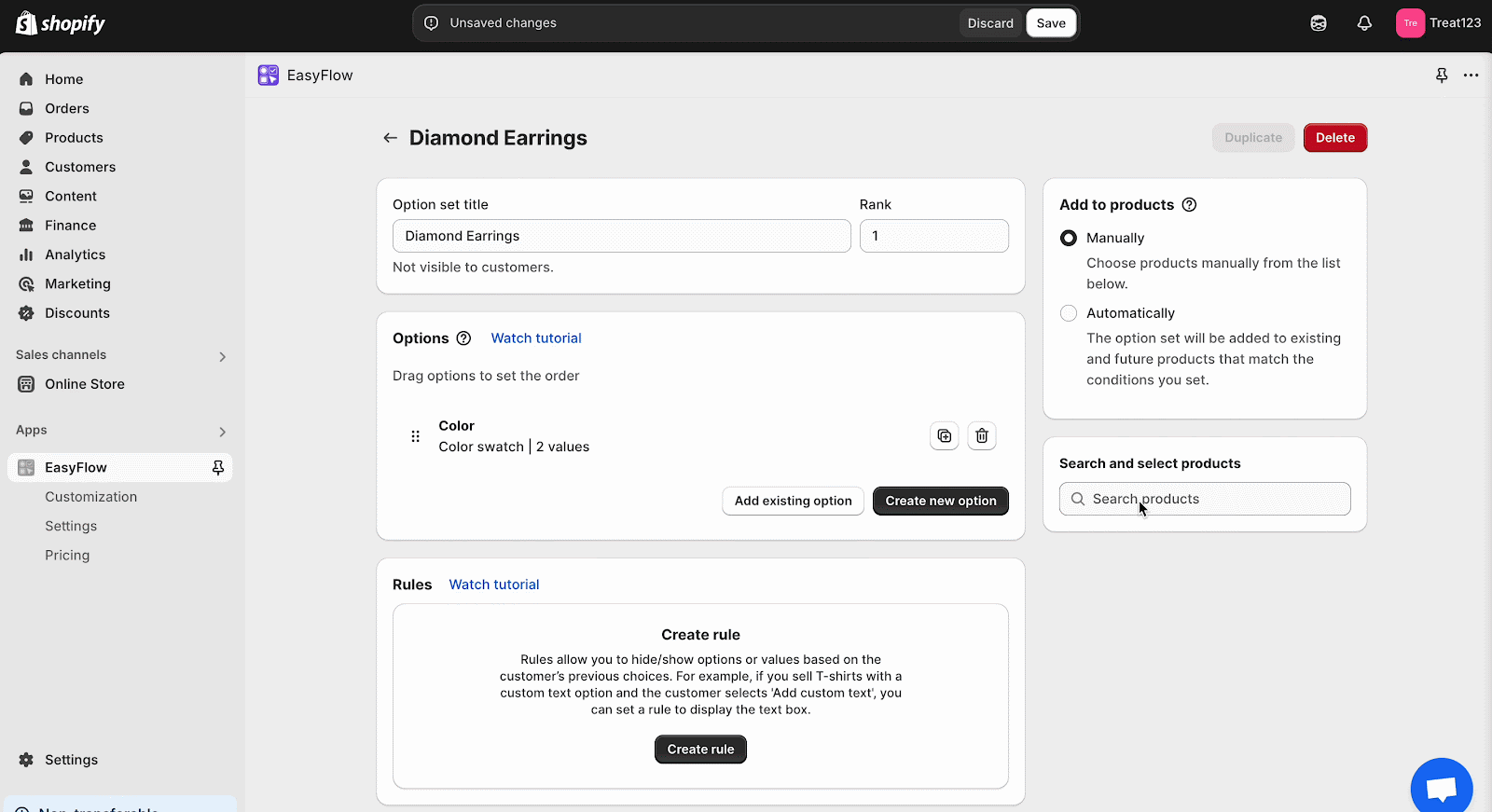Open EasyFlow Settings submenu item
The width and height of the screenshot is (1492, 812).
click(x=71, y=526)
